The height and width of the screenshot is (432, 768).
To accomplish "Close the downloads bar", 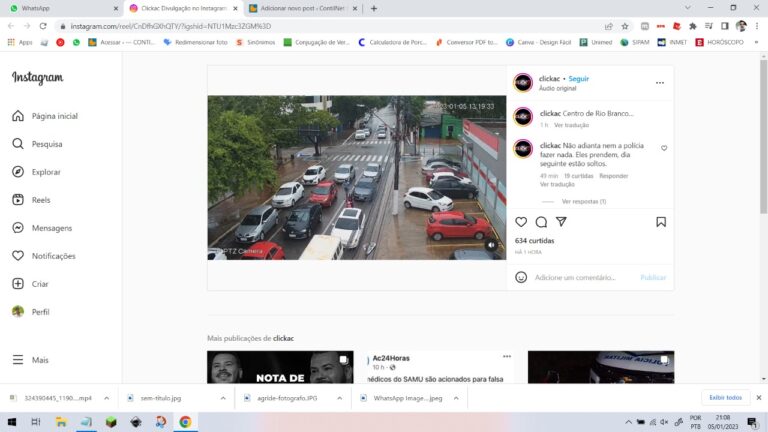I will (x=759, y=398).
